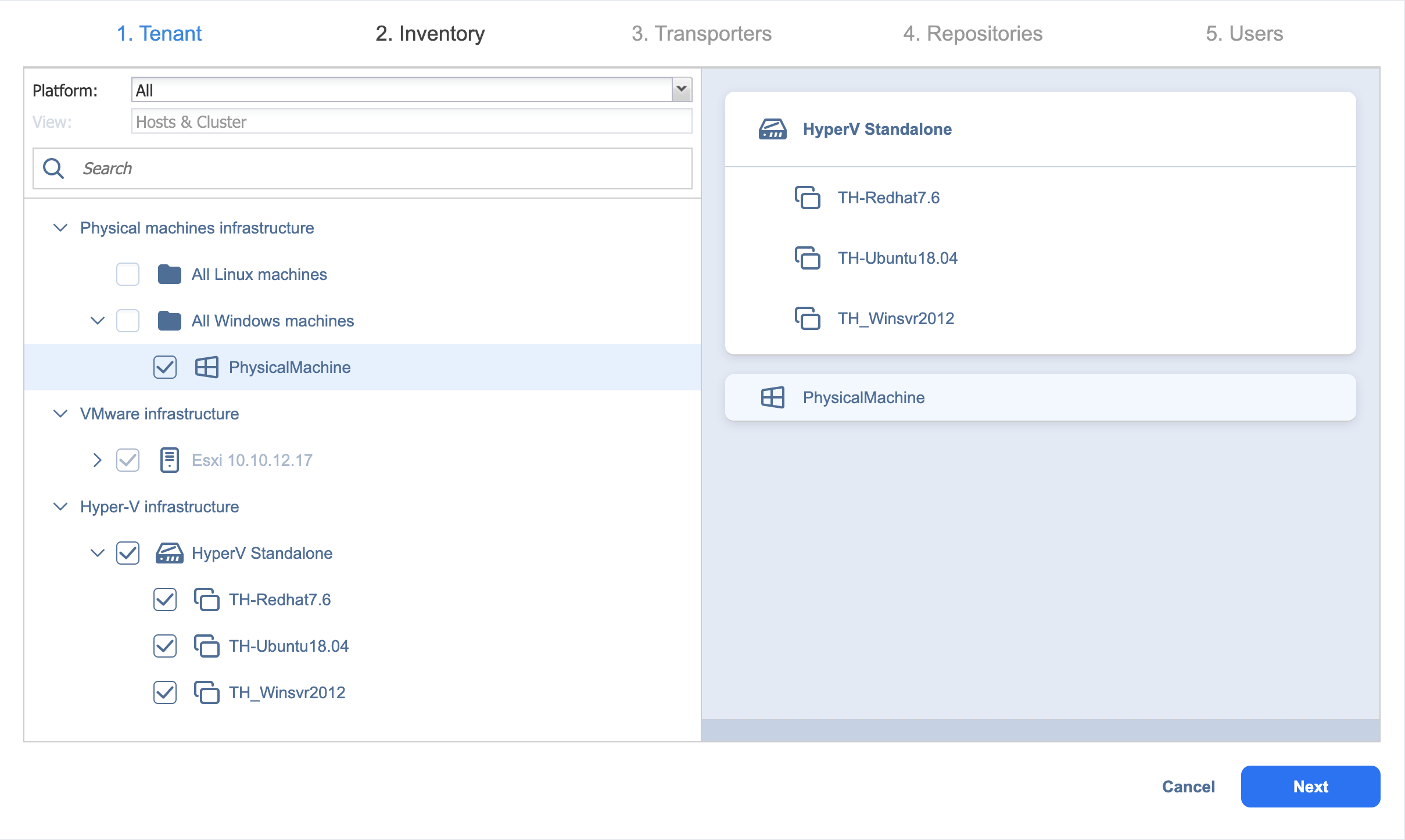Viewport: 1405px width, 840px height.
Task: Select All Linux machines tree item
Action: 259,274
